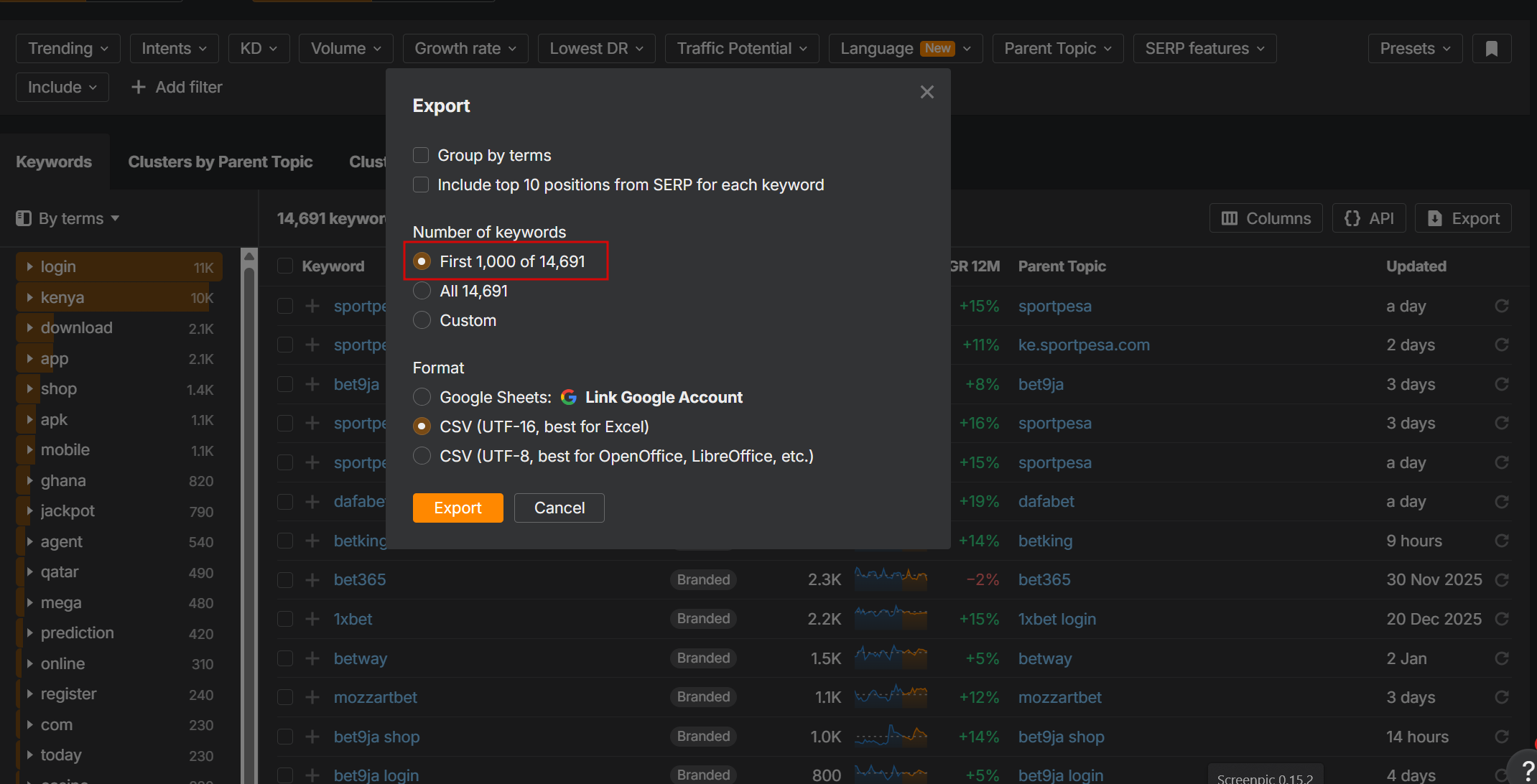Enable the Group by terms checkbox
The height and width of the screenshot is (784, 1537).
pos(421,155)
